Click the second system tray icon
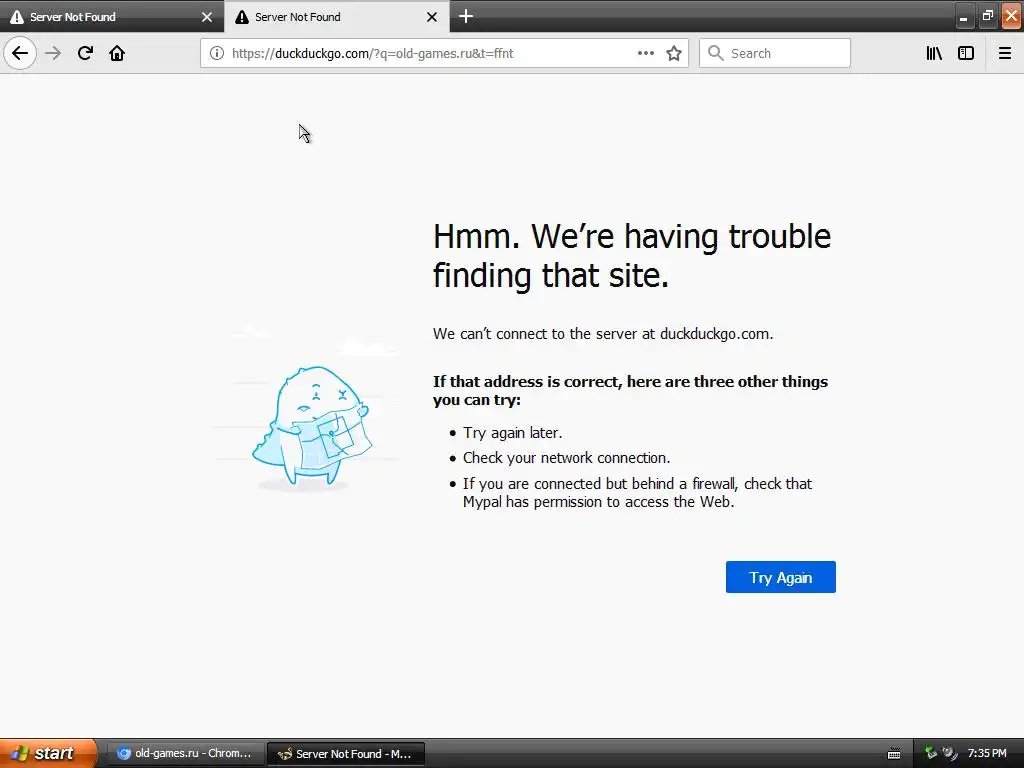1024x768 pixels. pos(950,753)
